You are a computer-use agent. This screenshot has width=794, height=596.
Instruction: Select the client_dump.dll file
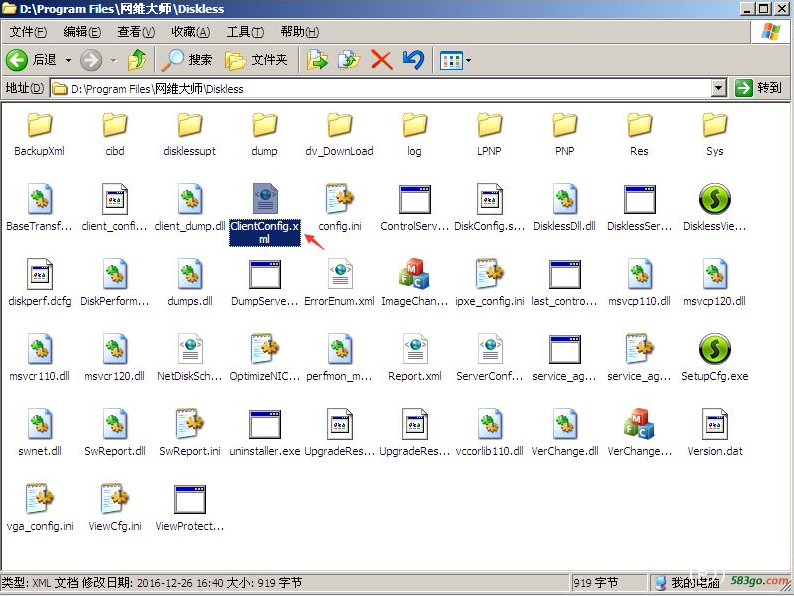pyautogui.click(x=190, y=208)
